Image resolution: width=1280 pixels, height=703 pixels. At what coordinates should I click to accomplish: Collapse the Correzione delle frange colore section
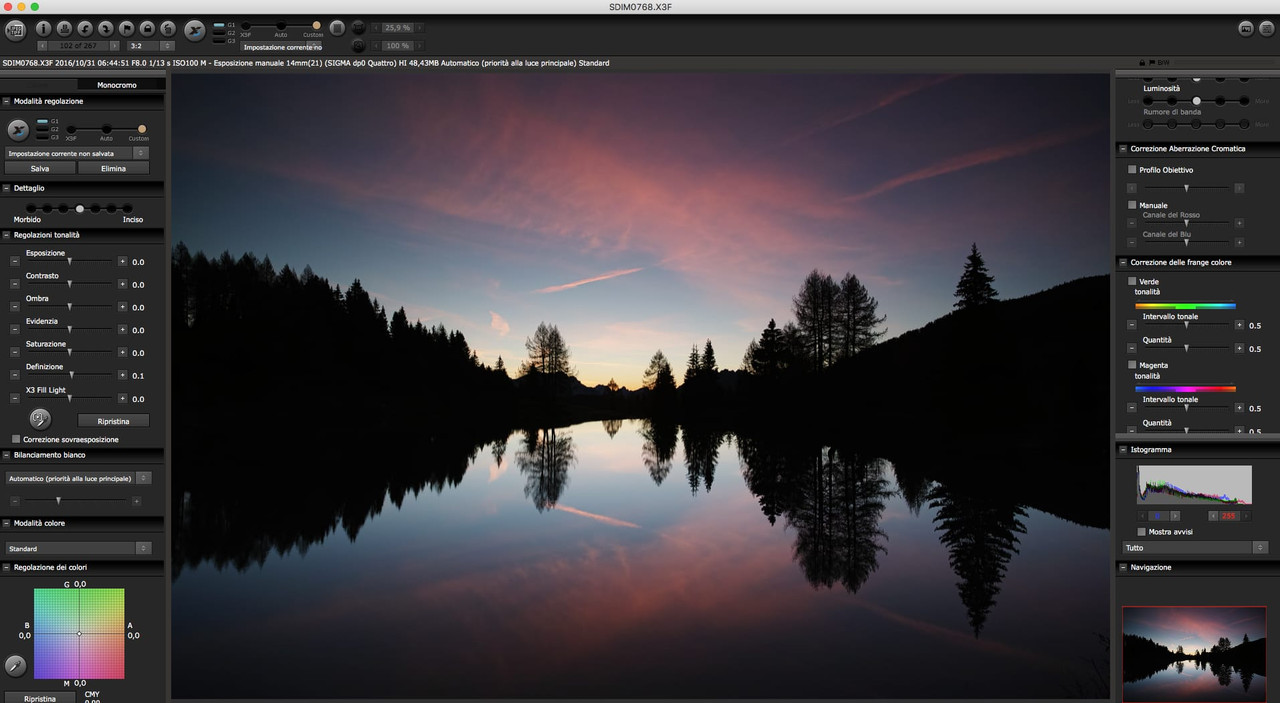pyautogui.click(x=1123, y=262)
